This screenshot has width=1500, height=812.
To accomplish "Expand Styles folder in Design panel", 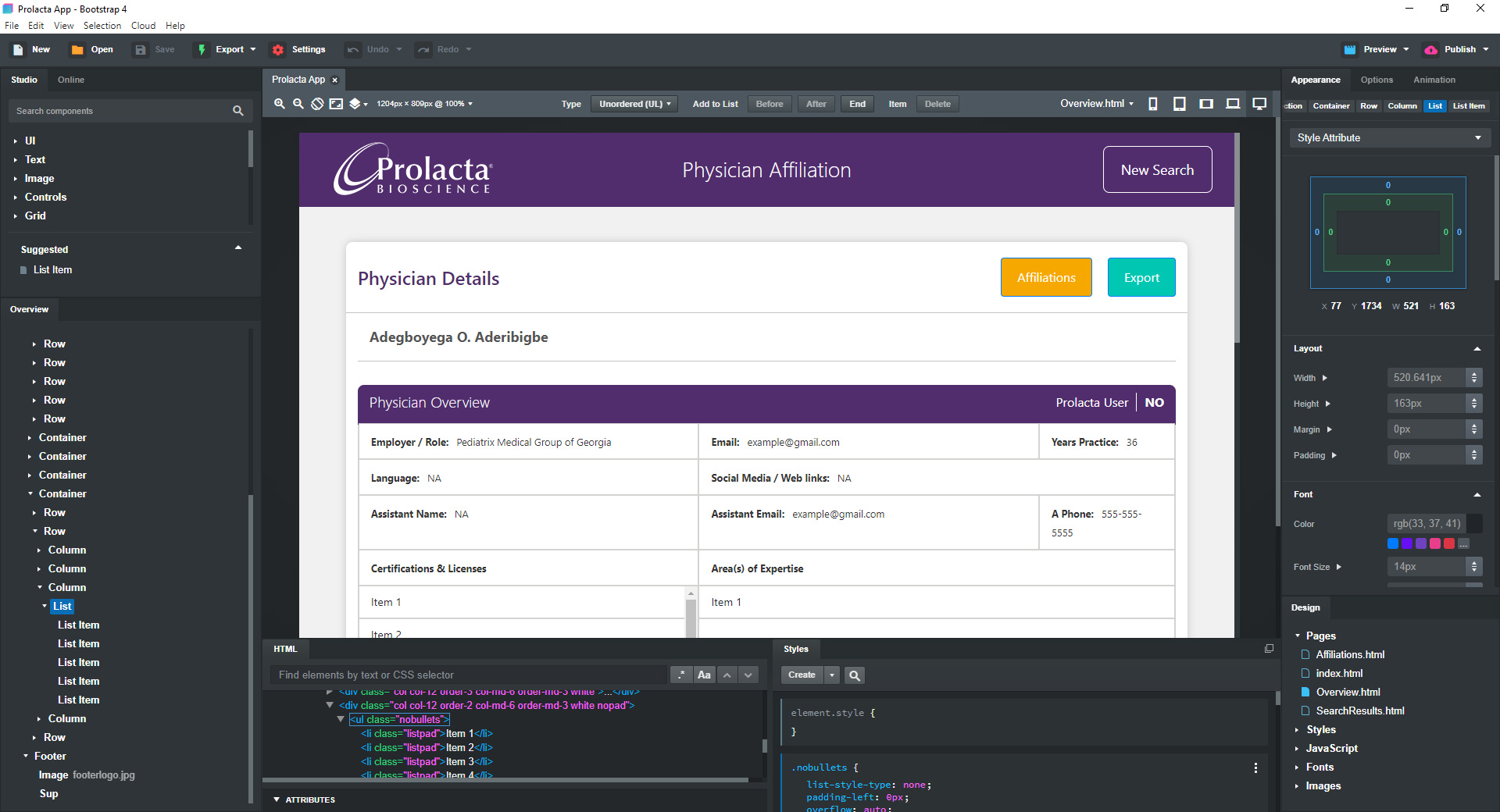I will [x=1298, y=730].
